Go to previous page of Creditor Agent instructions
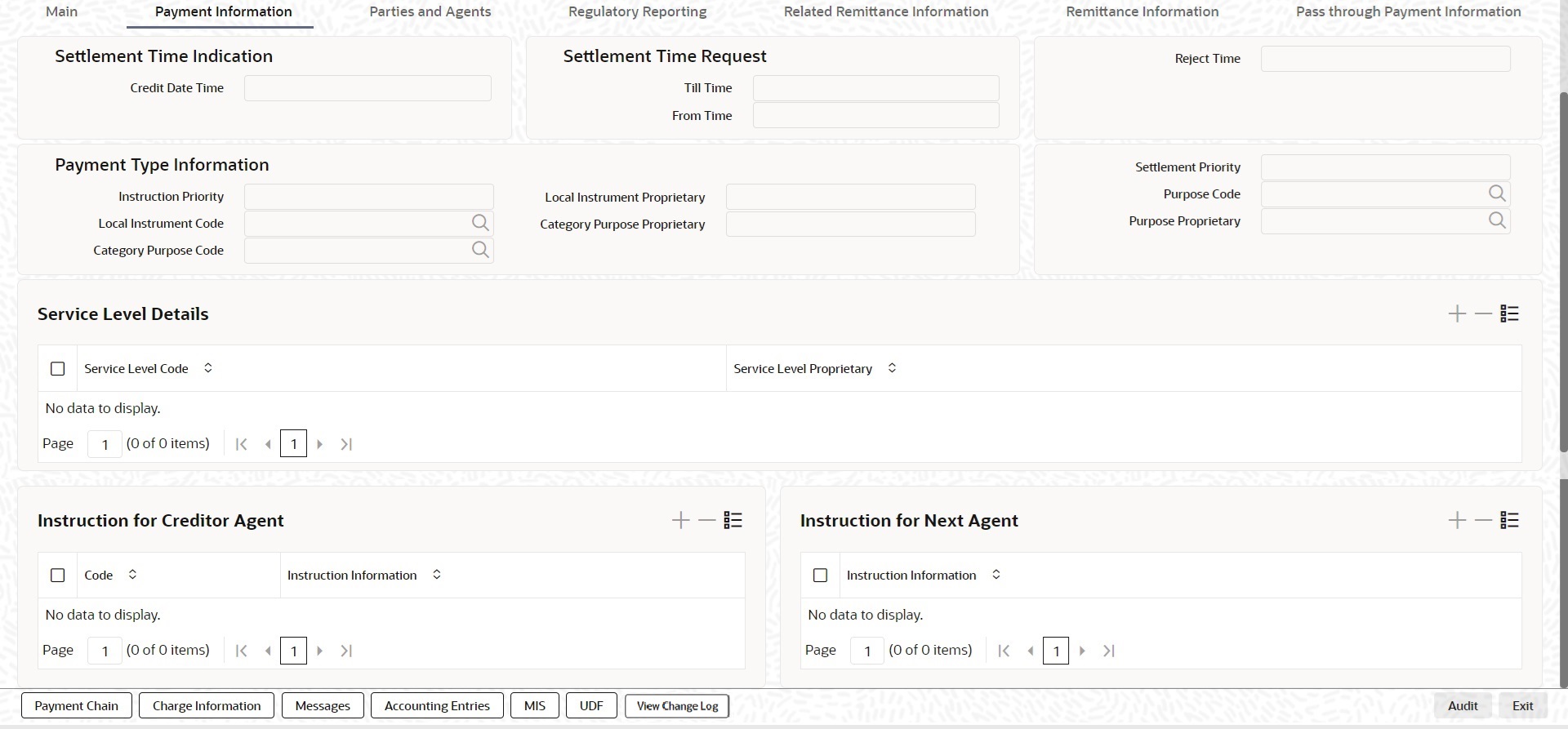Image resolution: width=1568 pixels, height=729 pixels. (x=268, y=651)
